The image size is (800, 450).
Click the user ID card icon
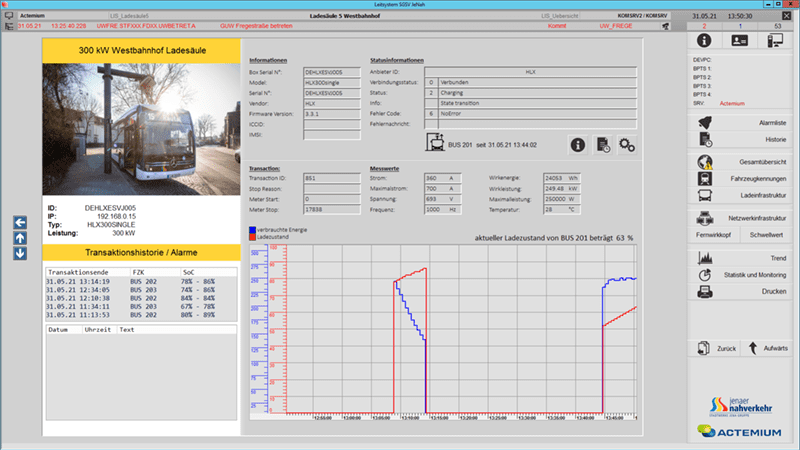[x=739, y=40]
